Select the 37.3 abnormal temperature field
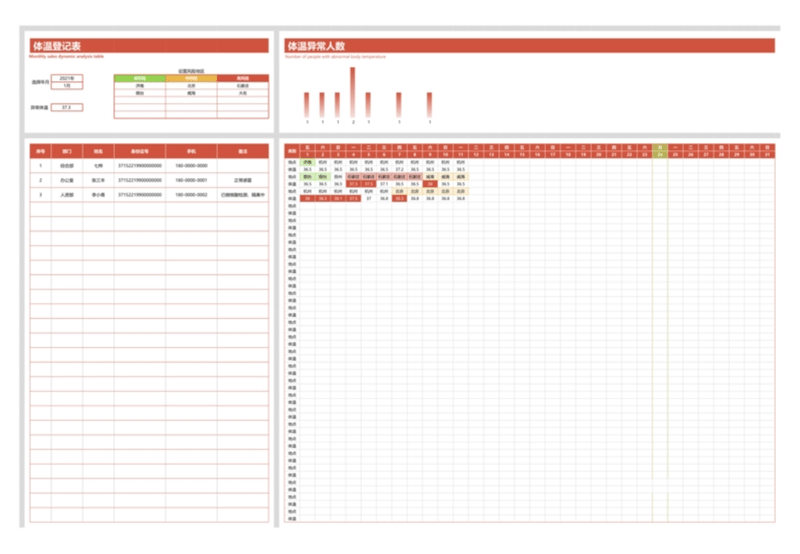800x554 pixels. (66, 107)
